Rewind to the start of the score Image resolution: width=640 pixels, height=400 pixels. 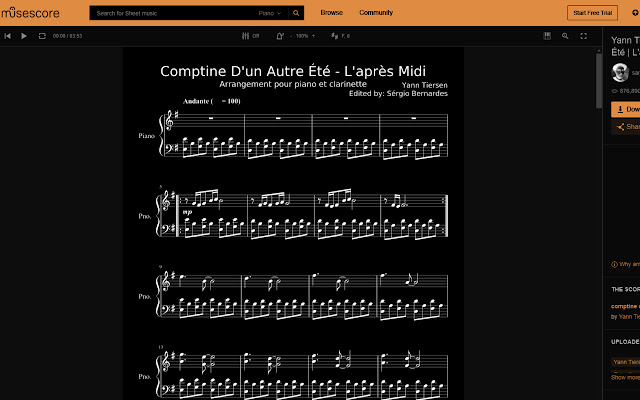click(7, 36)
